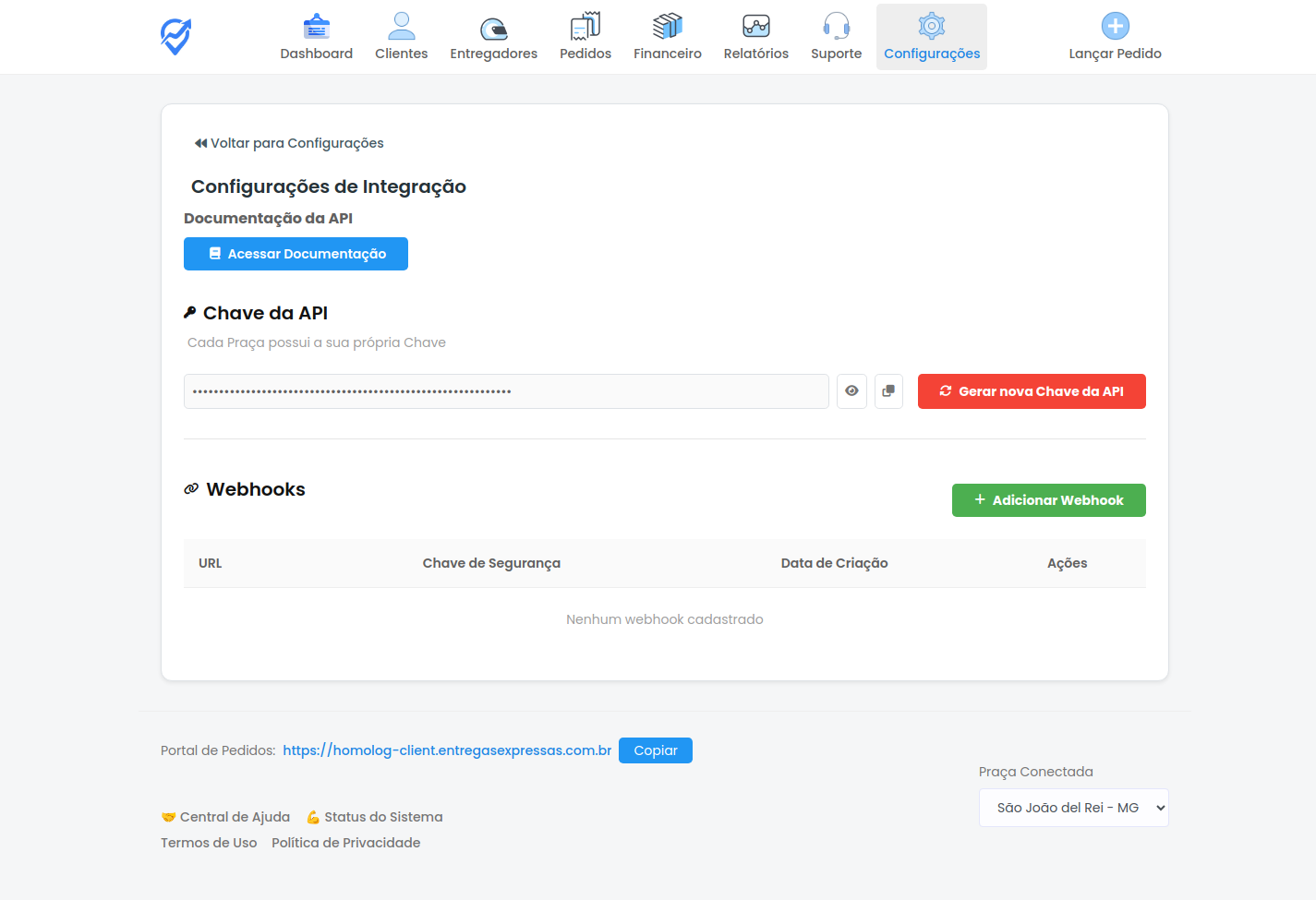Screen dimensions: 1316x900
Task: Open the Dashboard from the navigation bar
Action: coord(316,37)
